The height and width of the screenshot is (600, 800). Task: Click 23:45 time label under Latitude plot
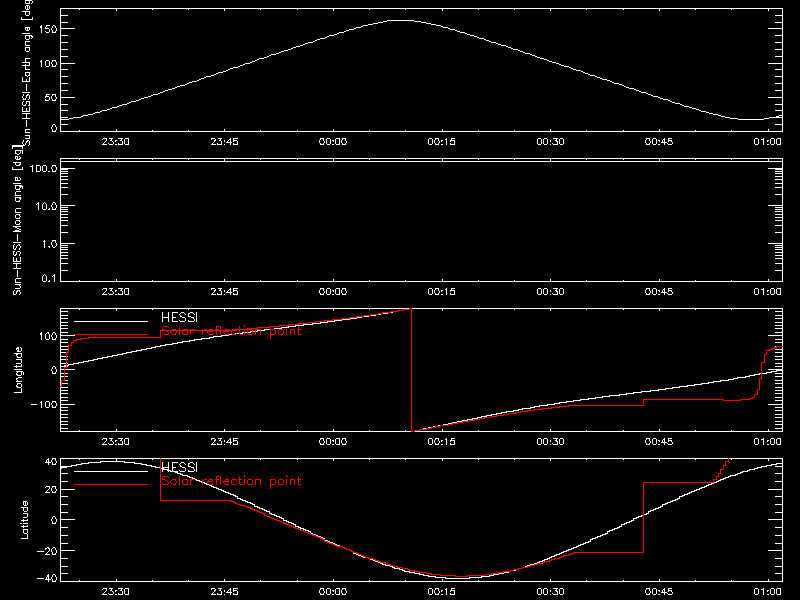click(224, 591)
